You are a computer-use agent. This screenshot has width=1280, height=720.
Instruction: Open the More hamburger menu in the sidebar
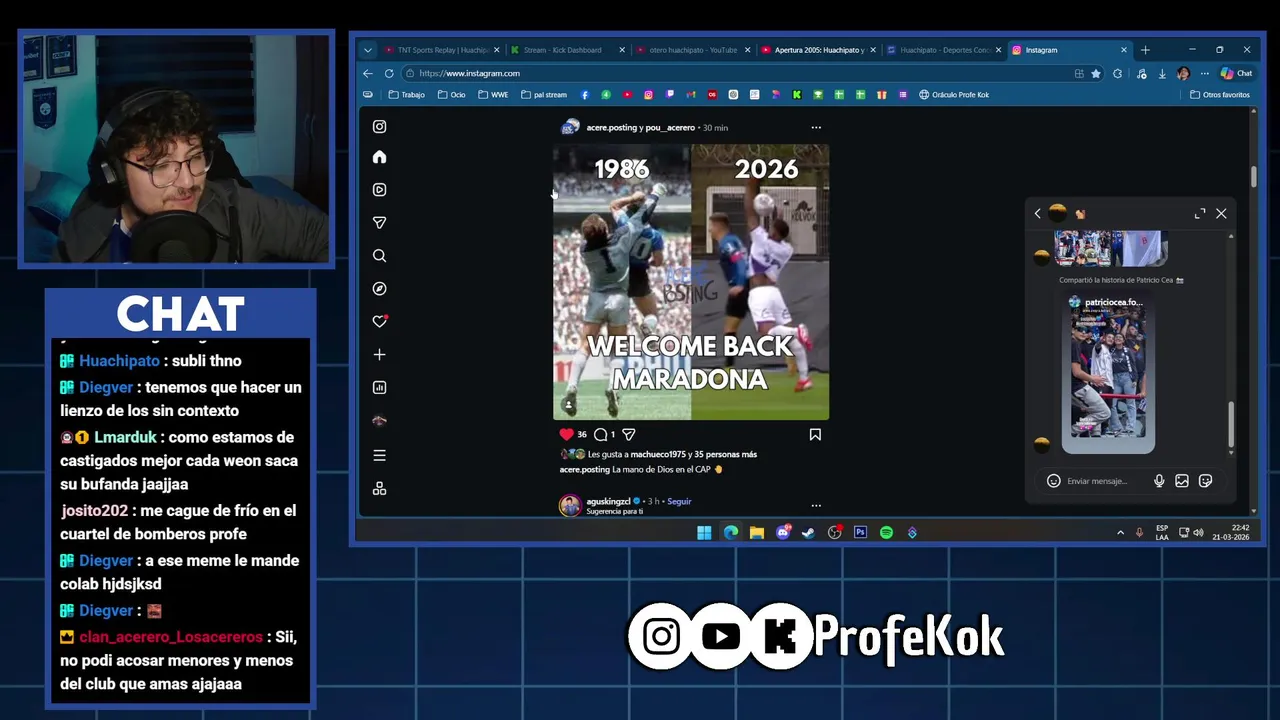(x=379, y=455)
